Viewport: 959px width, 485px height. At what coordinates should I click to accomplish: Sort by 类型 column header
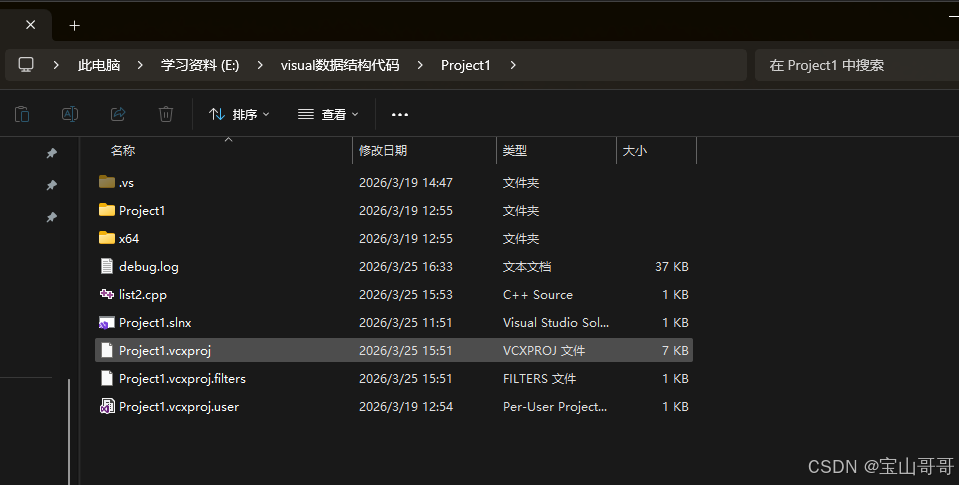pos(515,150)
